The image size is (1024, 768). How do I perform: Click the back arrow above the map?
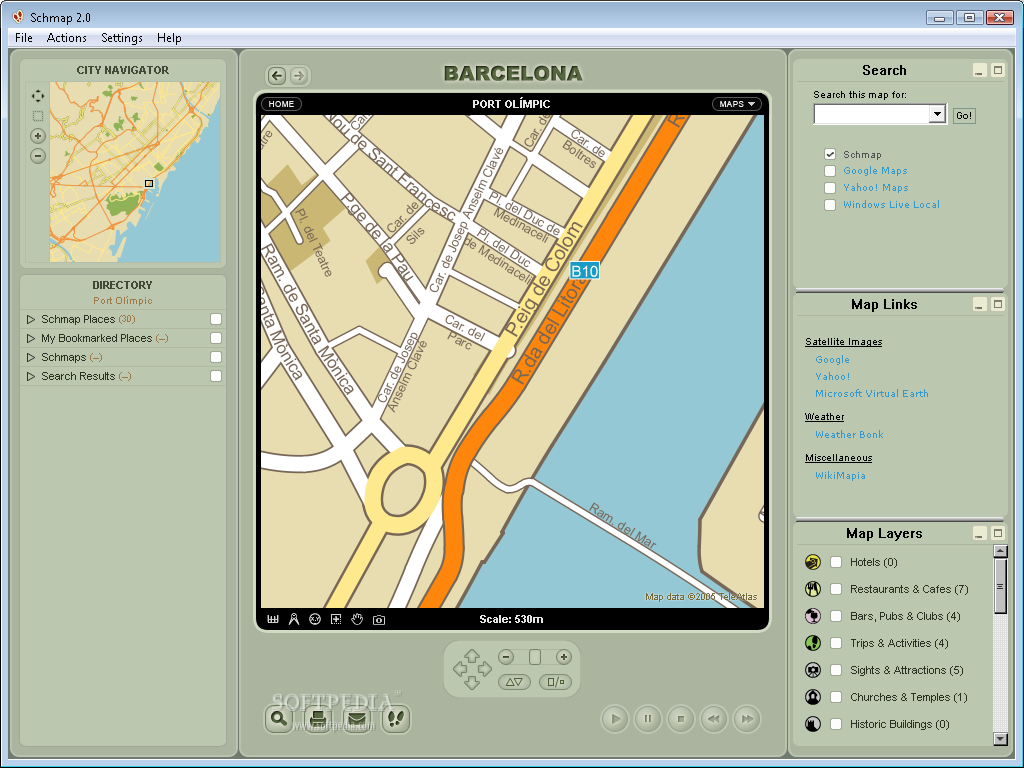[x=277, y=76]
